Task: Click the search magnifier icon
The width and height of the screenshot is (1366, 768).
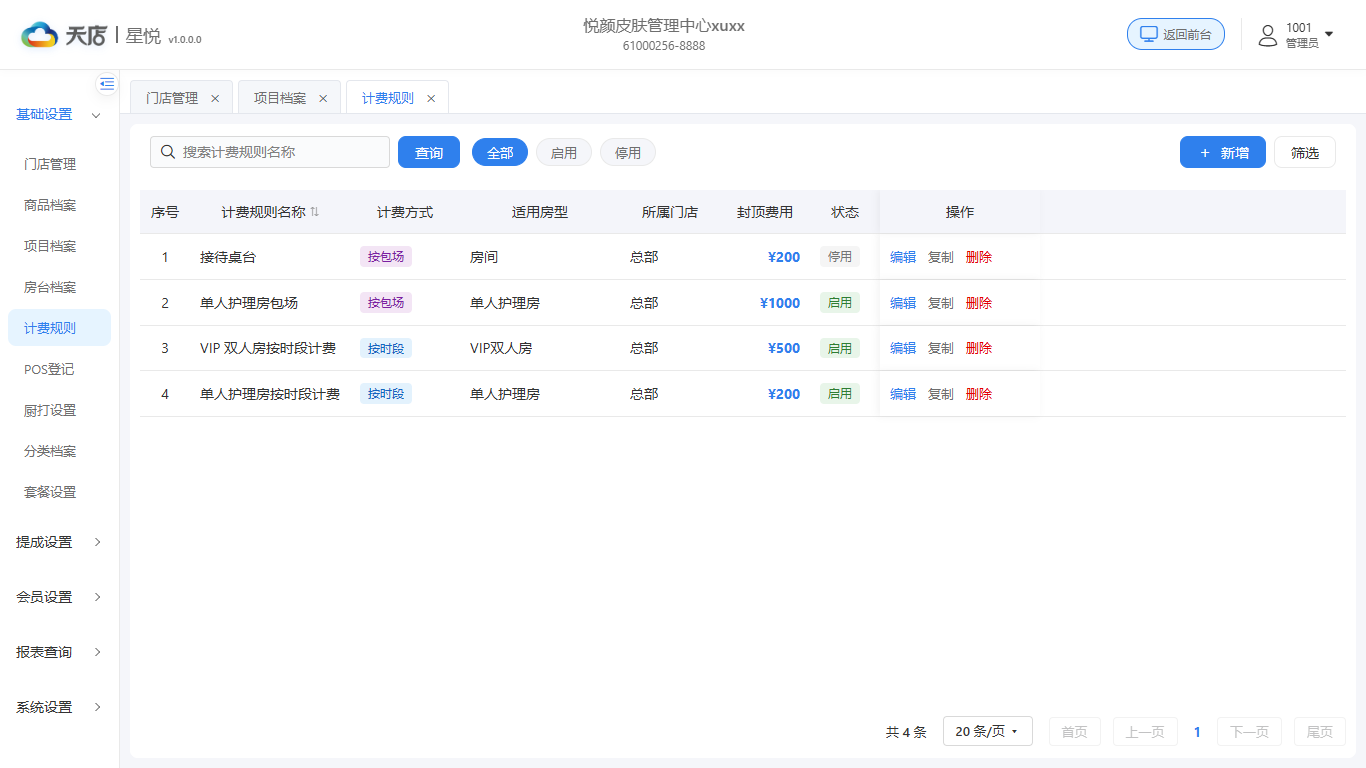Action: click(168, 152)
